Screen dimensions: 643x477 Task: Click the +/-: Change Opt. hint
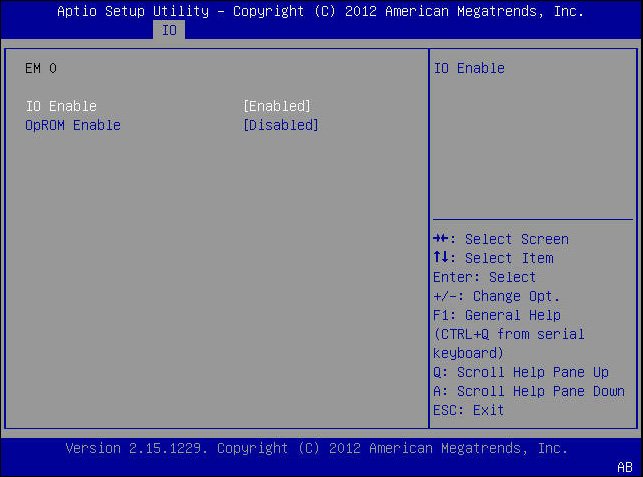point(496,296)
